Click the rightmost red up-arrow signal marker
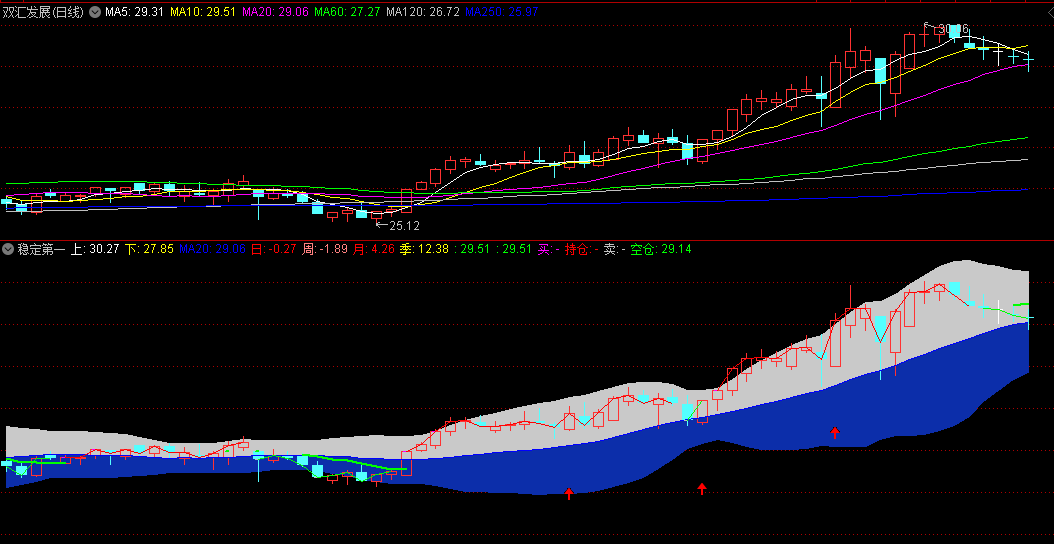The height and width of the screenshot is (544, 1054). [x=835, y=432]
